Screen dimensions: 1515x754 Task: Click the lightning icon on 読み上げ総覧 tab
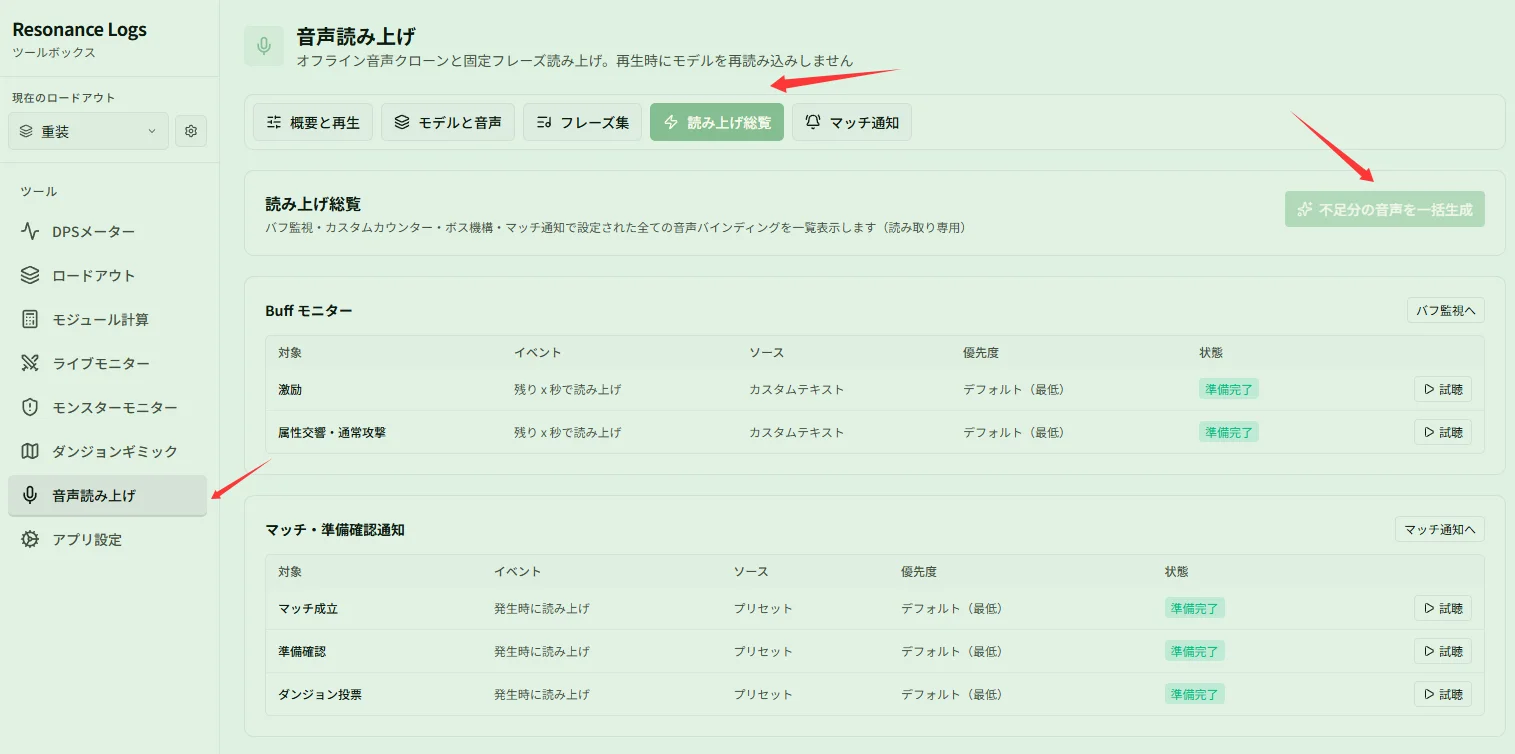click(671, 123)
